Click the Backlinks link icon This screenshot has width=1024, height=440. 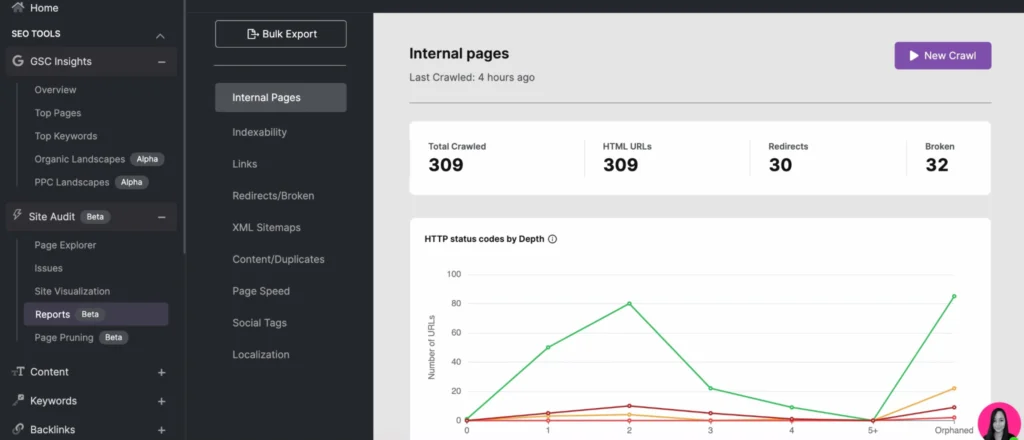[x=18, y=430]
